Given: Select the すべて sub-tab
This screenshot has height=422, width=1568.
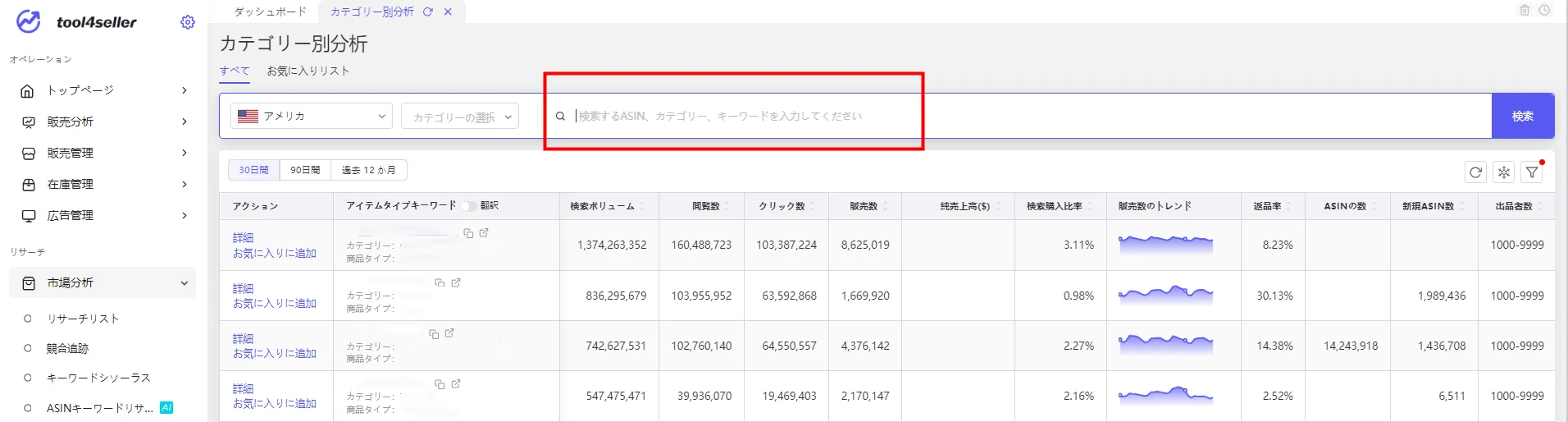Looking at the screenshot, I should pyautogui.click(x=235, y=71).
